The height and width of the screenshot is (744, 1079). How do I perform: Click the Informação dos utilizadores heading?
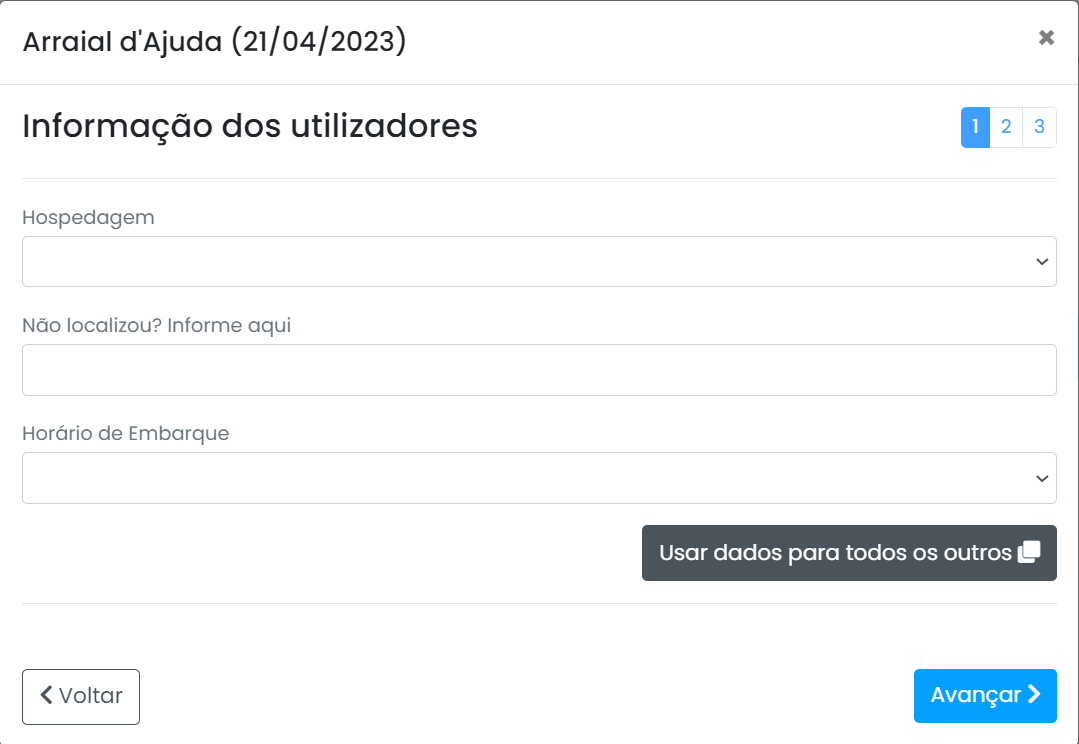click(x=250, y=126)
